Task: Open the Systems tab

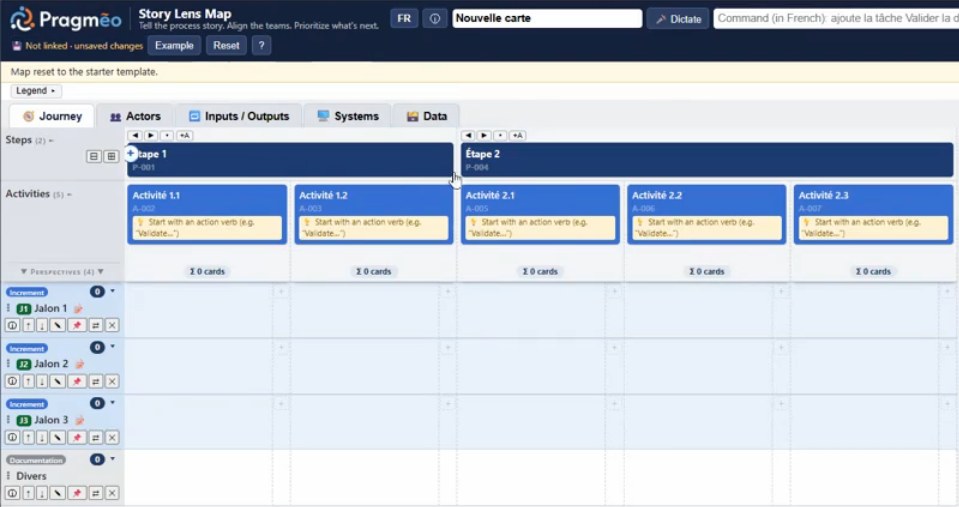Action: pos(347,116)
